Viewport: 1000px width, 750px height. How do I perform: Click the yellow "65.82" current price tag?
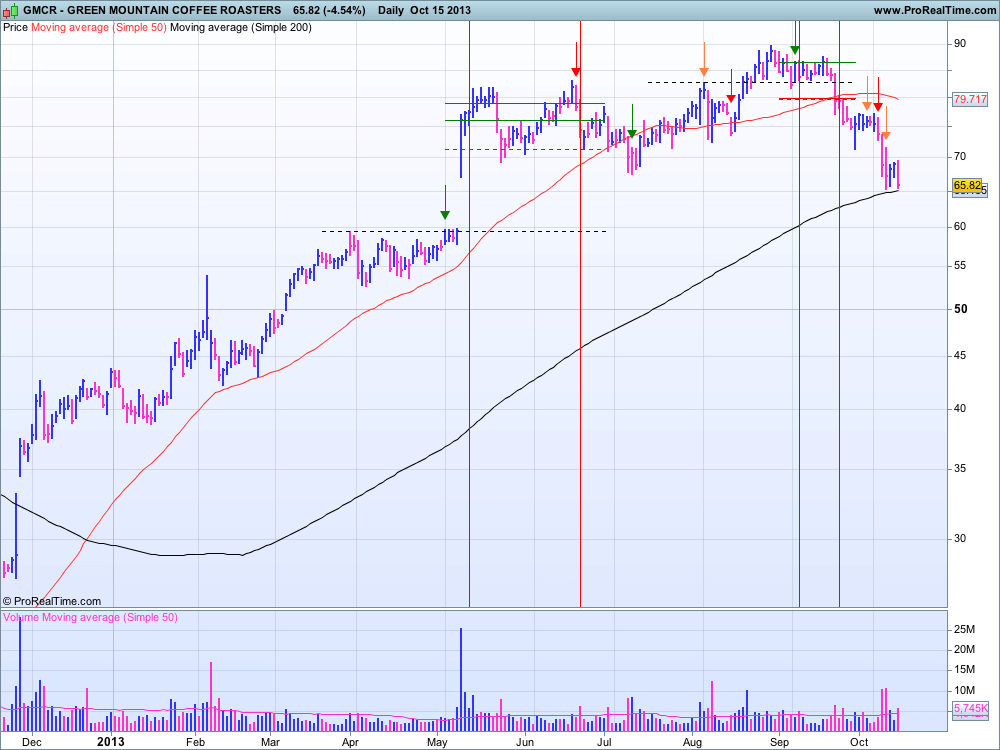pos(967,186)
